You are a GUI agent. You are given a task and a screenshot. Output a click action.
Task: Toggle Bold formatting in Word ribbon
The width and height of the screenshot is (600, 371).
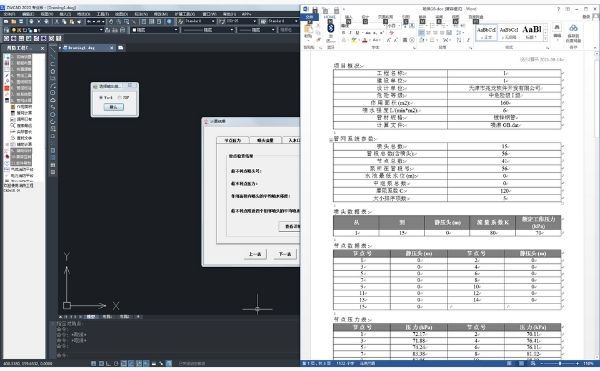[x=344, y=33]
